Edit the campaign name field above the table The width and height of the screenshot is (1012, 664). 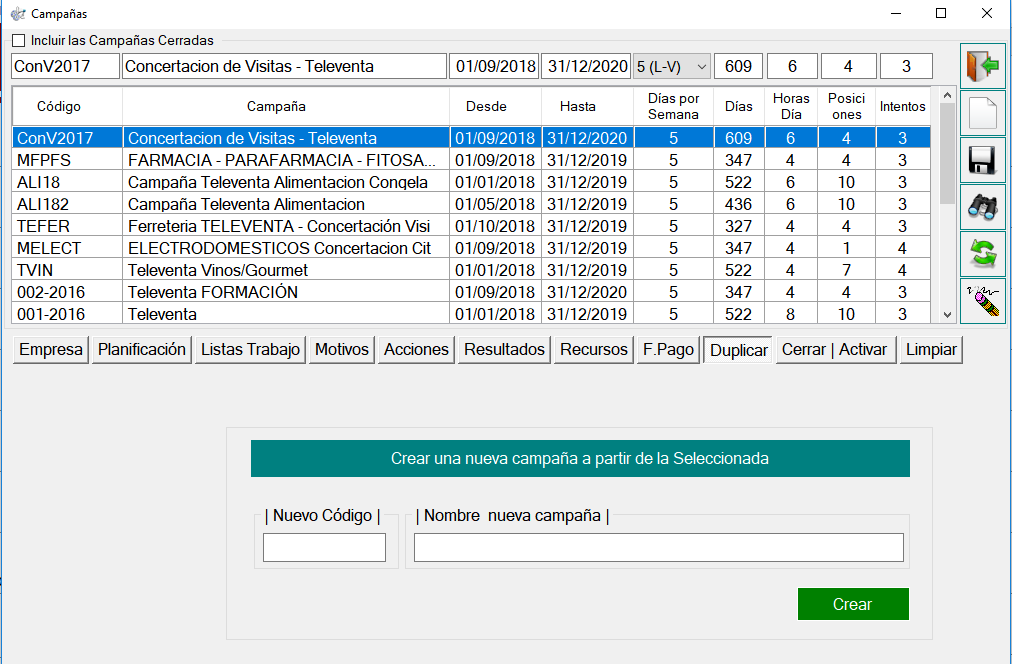click(x=285, y=66)
